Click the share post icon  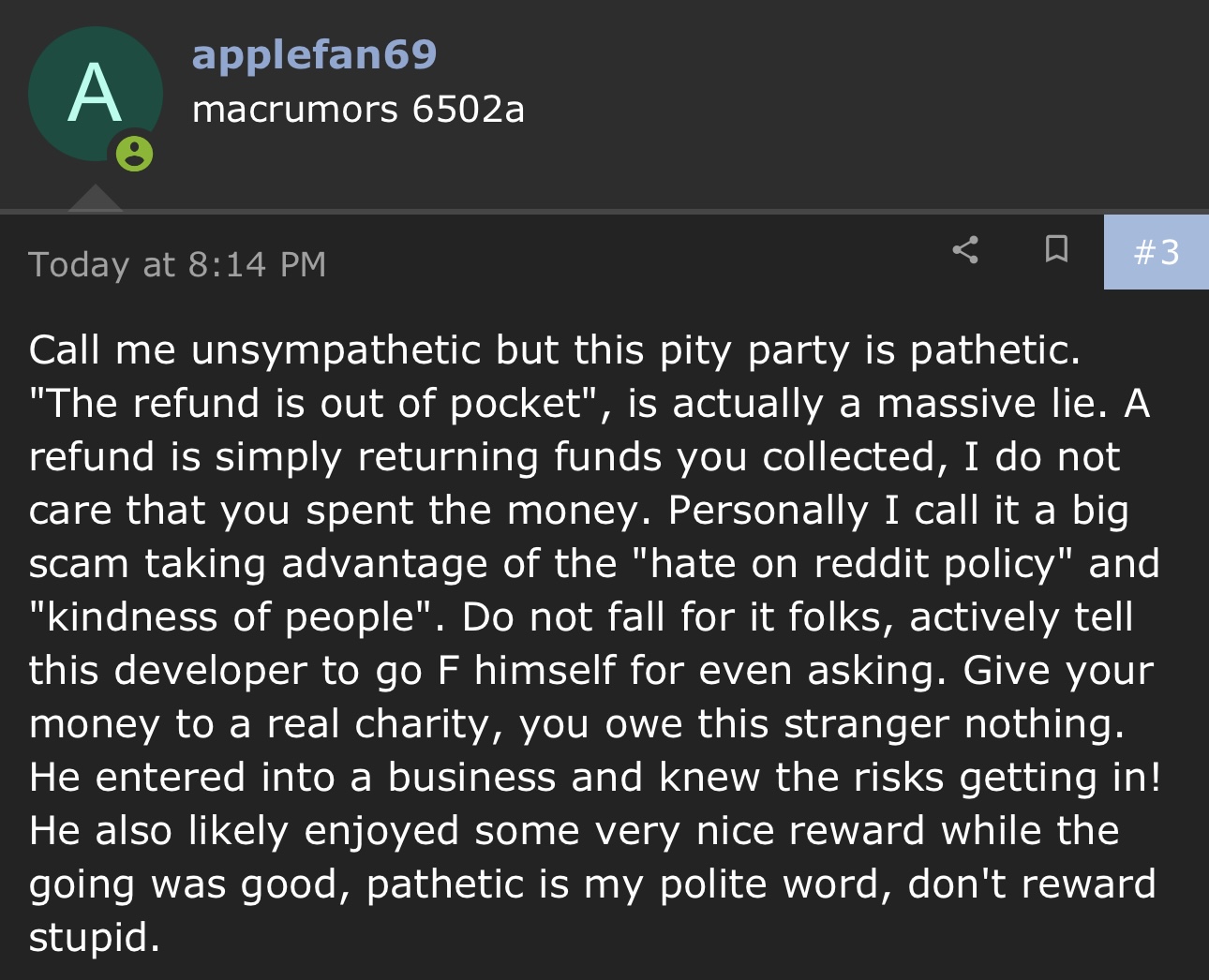coord(965,249)
